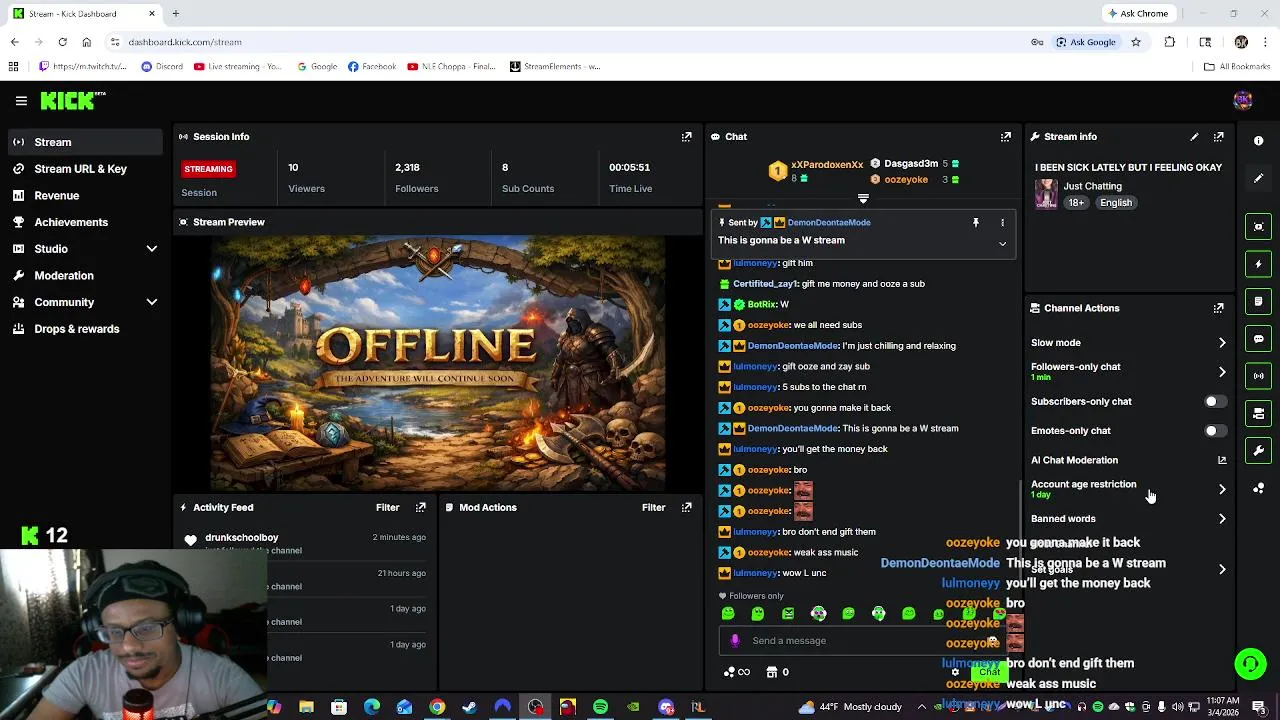The image size is (1280, 720).
Task: Open the Kick logo home link
Action: (x=73, y=101)
